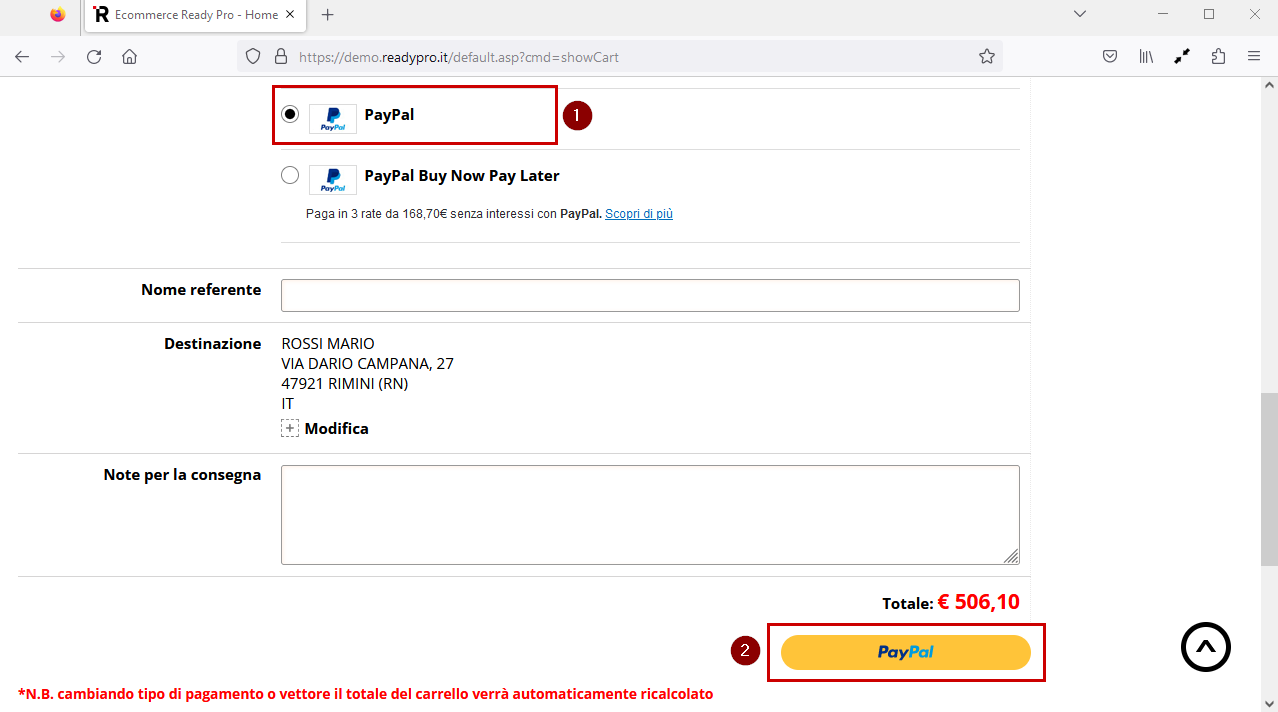Open a new browser tab
Viewport: 1278px width, 712px height.
click(x=327, y=15)
